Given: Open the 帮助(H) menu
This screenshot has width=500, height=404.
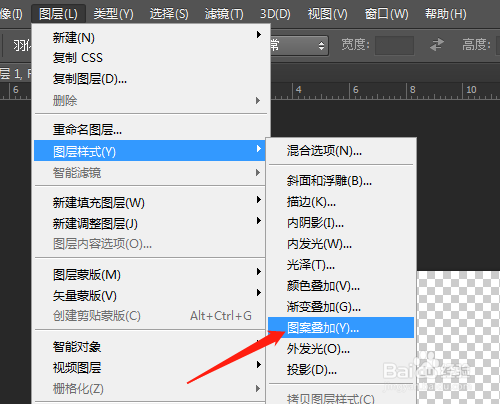Looking at the screenshot, I should (x=446, y=14).
